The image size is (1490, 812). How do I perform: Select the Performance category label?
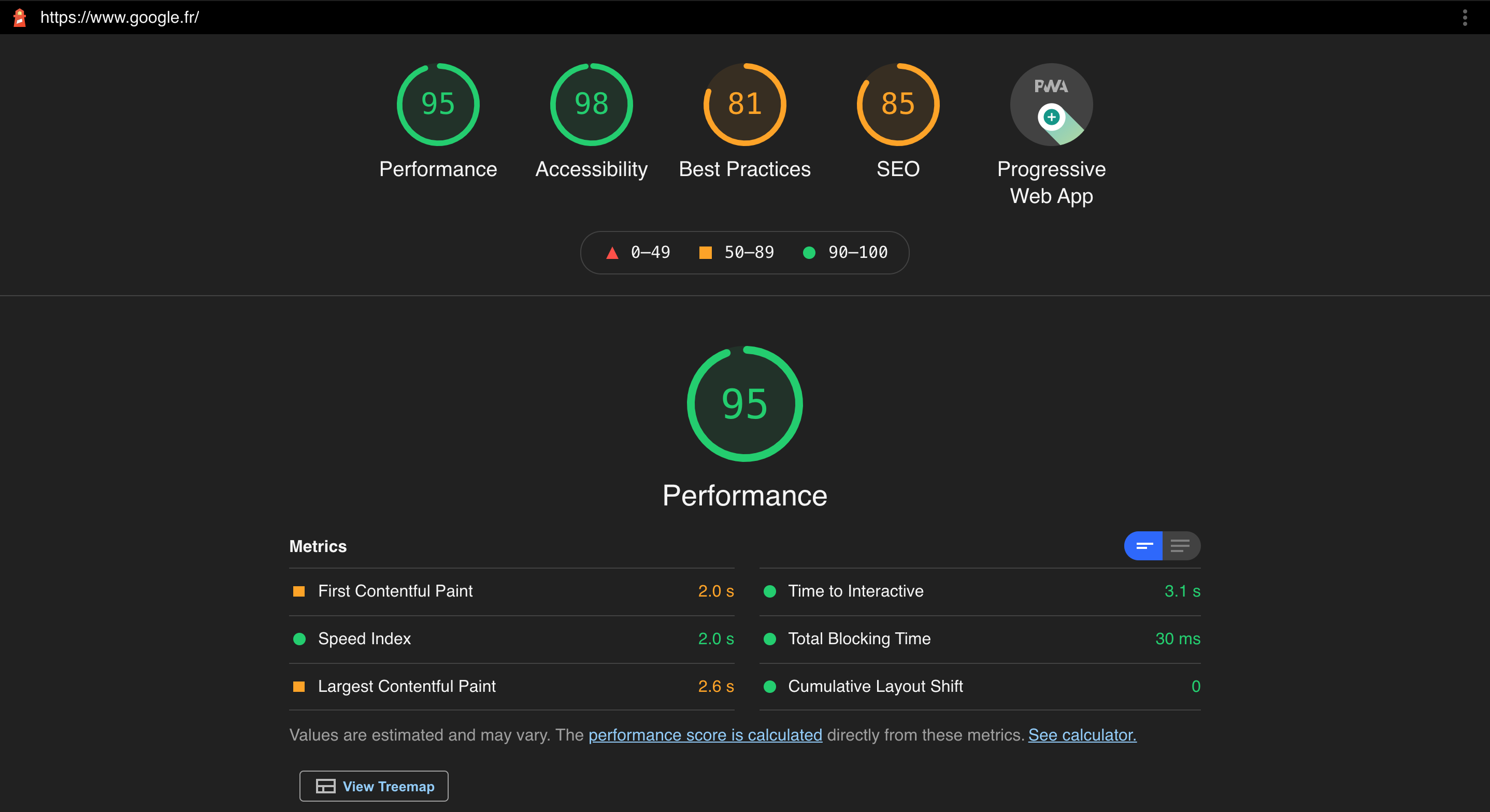pyautogui.click(x=438, y=169)
